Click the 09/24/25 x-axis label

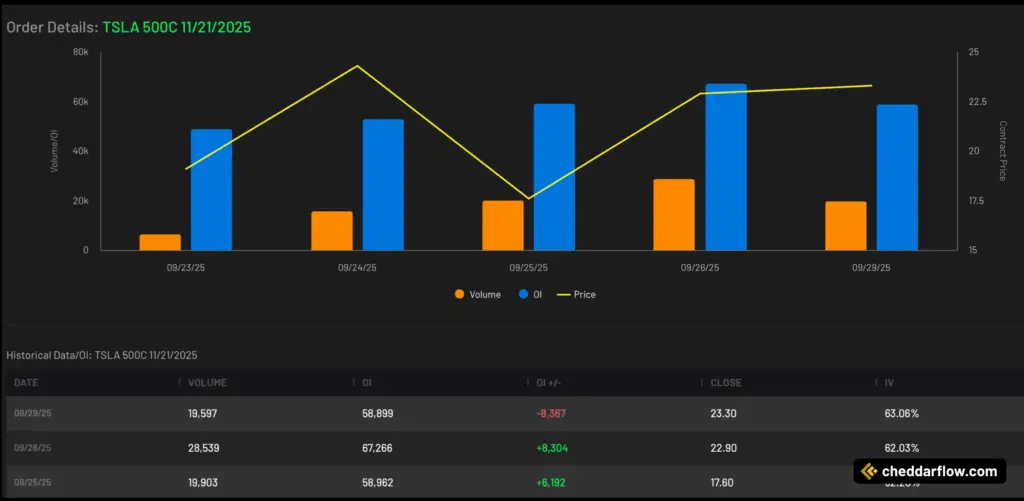pos(357,268)
